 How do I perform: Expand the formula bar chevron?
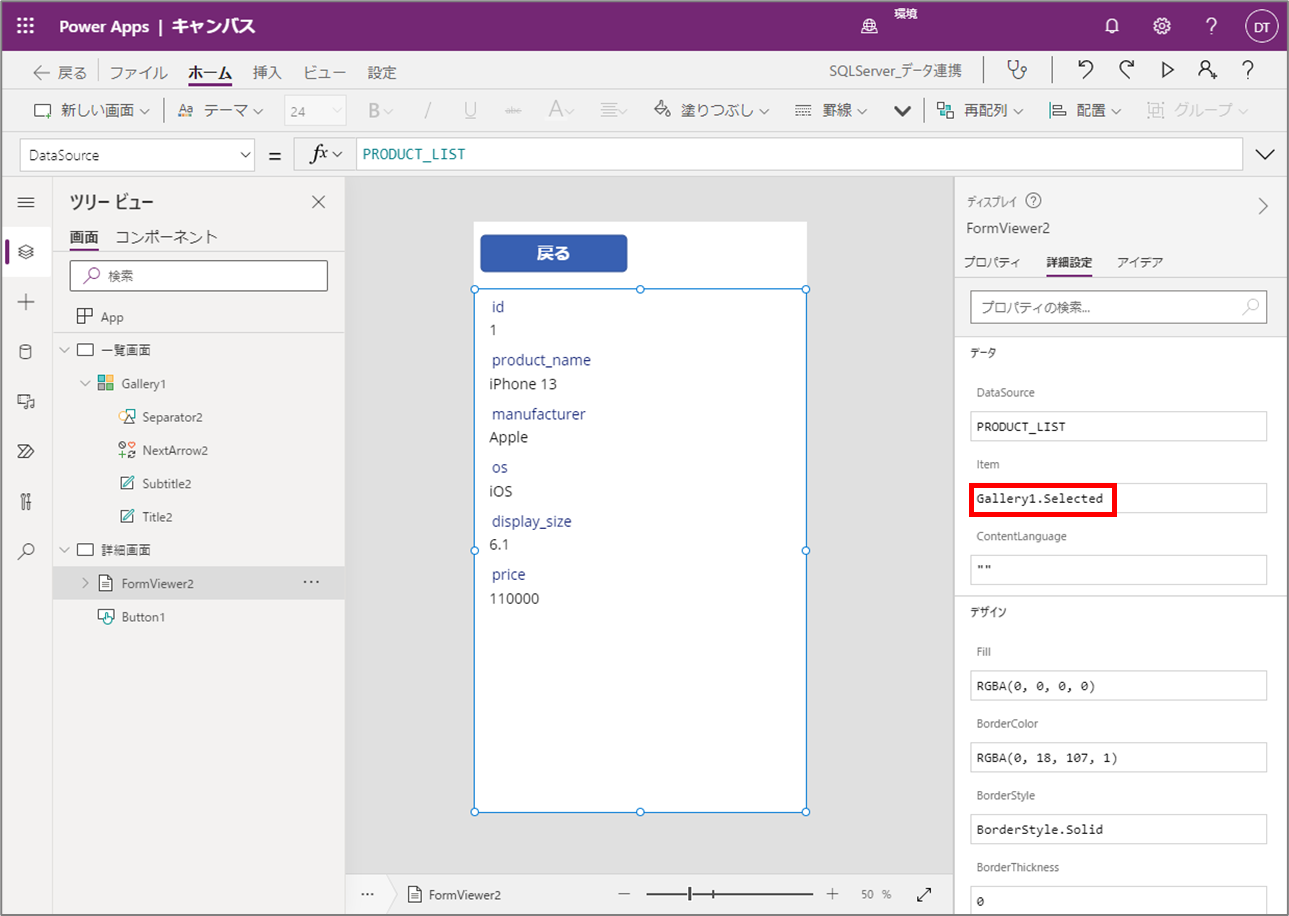point(1265,155)
